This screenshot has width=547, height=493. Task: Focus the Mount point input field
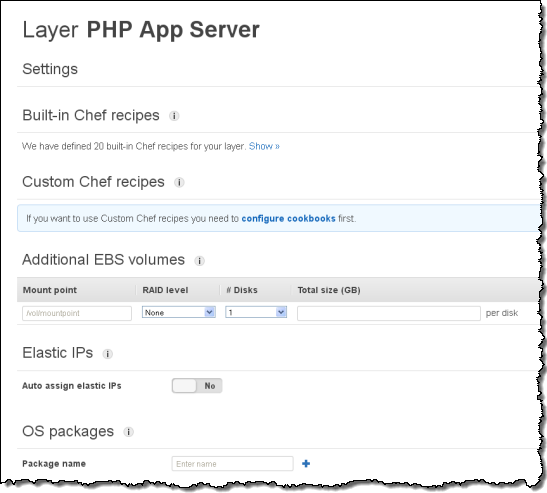[x=77, y=313]
